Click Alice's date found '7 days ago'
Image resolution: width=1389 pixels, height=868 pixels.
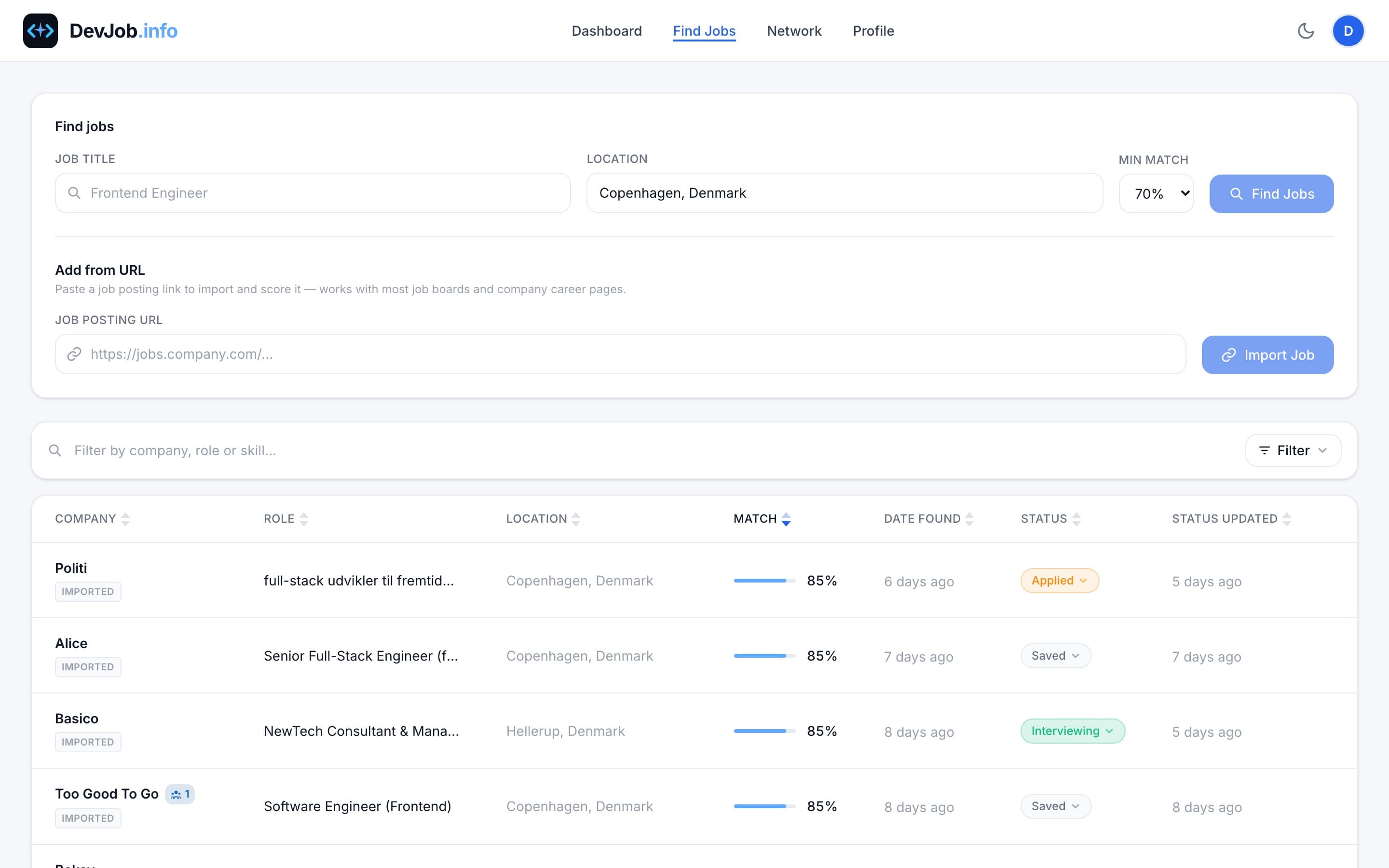[x=918, y=657]
